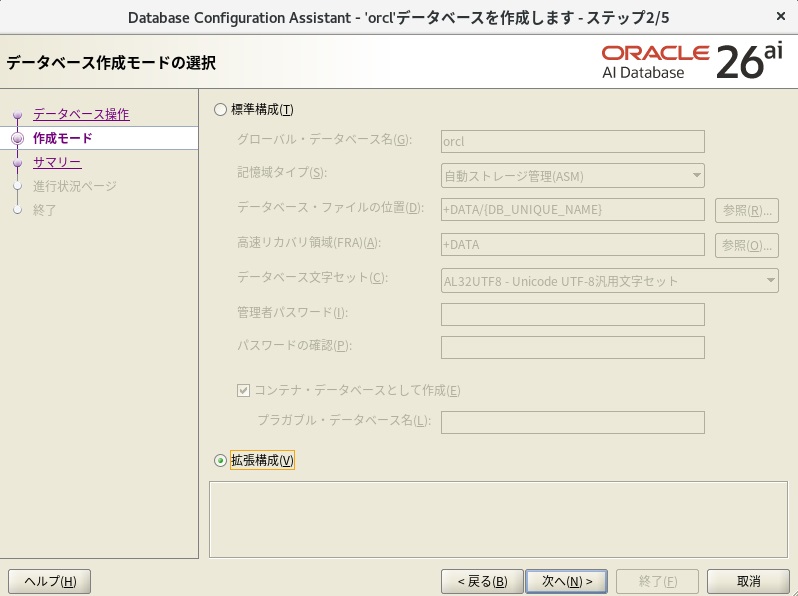Click the プラガブル・データベース名 field
Image resolution: width=798 pixels, height=596 pixels.
(x=573, y=422)
